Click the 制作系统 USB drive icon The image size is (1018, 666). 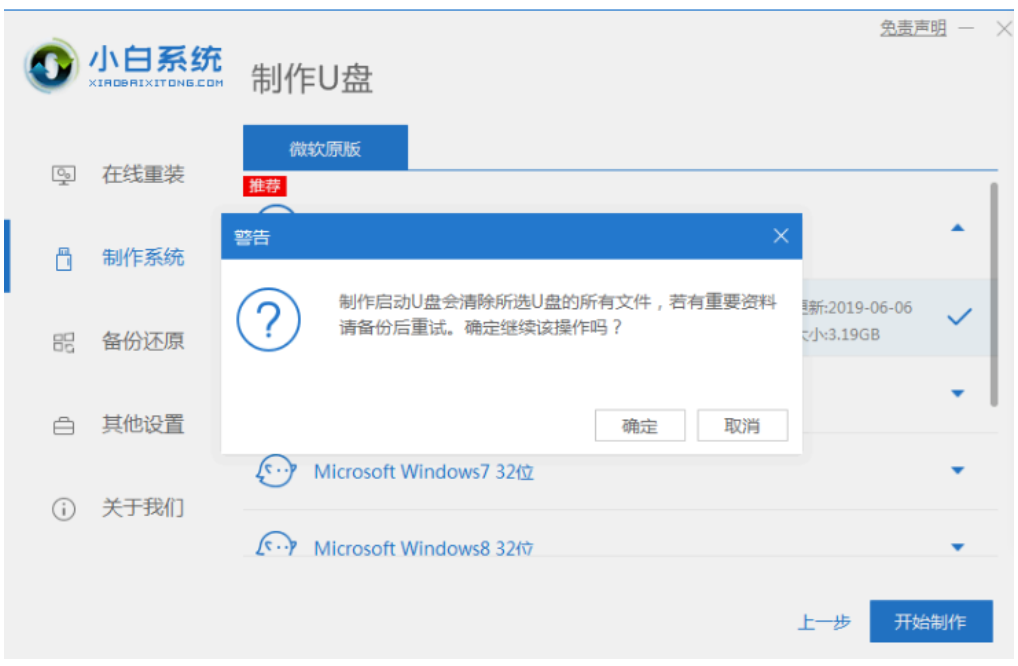[x=64, y=258]
